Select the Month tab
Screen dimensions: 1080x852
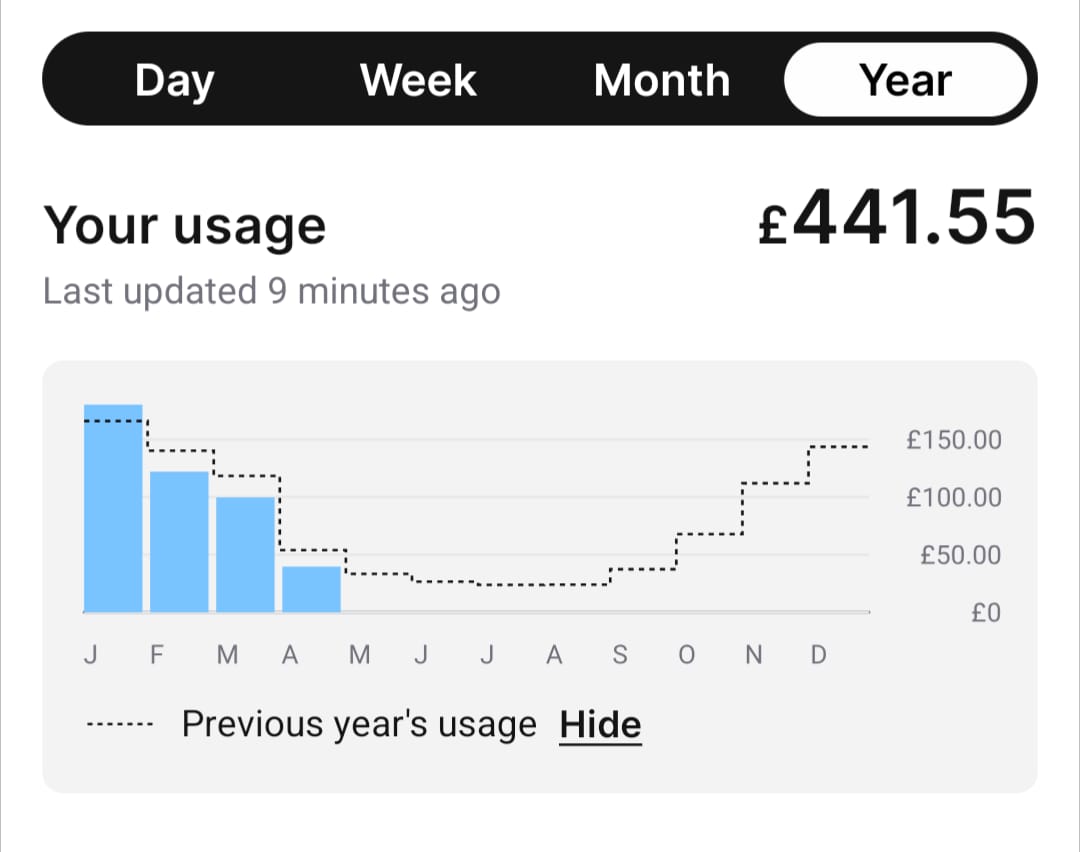point(661,80)
